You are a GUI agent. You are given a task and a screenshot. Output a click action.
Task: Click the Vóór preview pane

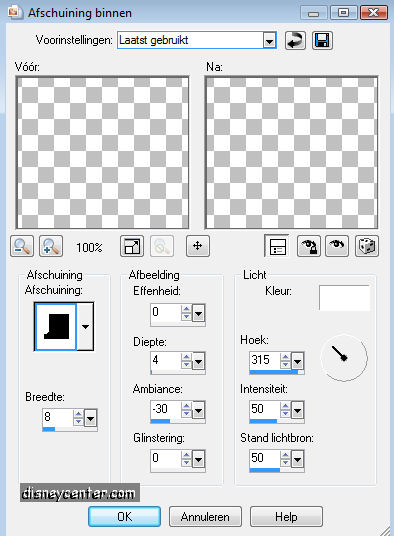point(102,152)
